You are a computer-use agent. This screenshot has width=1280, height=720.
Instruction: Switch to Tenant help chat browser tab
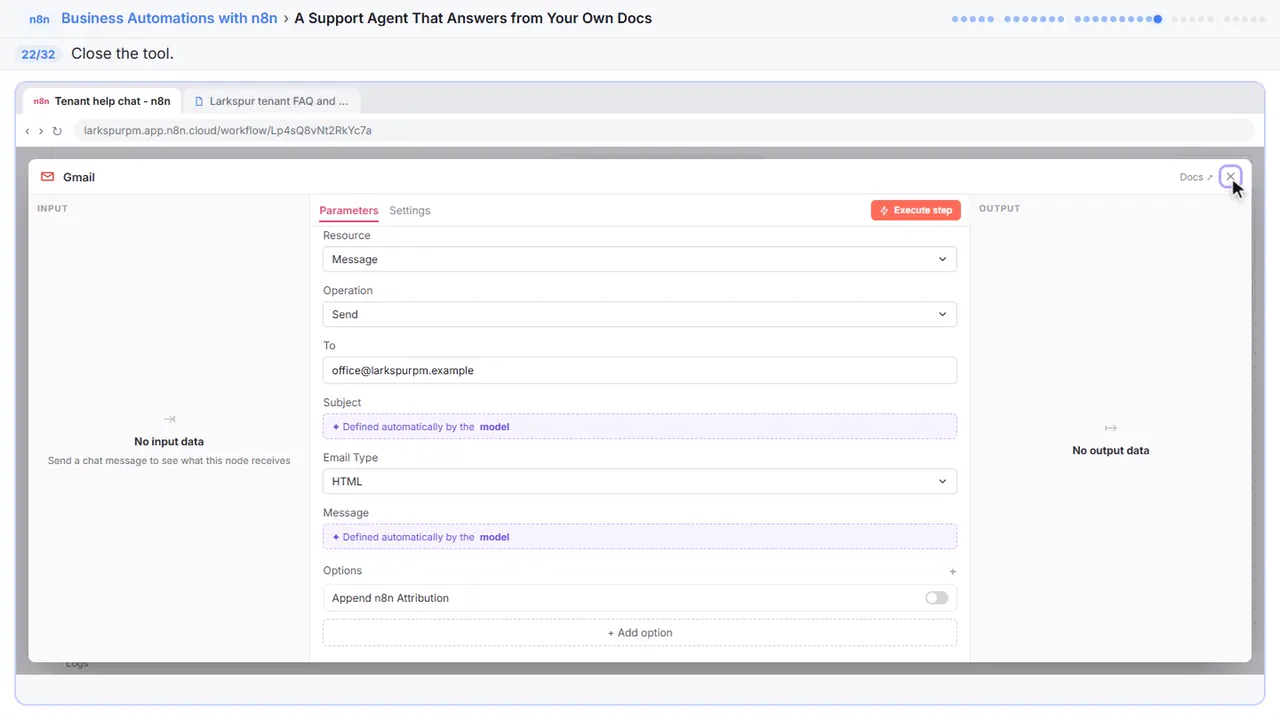(x=102, y=101)
